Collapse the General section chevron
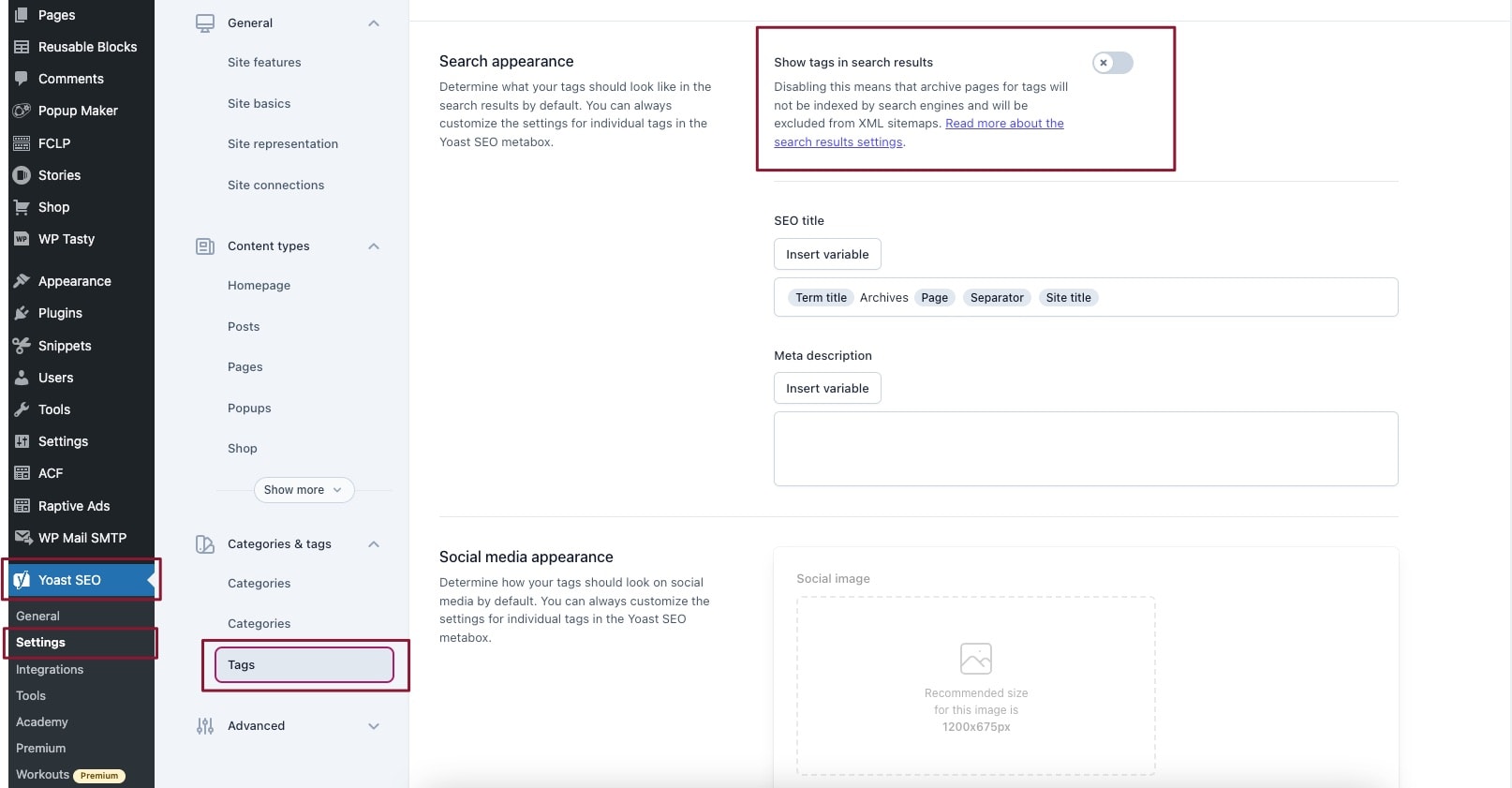1512x788 pixels. click(374, 23)
